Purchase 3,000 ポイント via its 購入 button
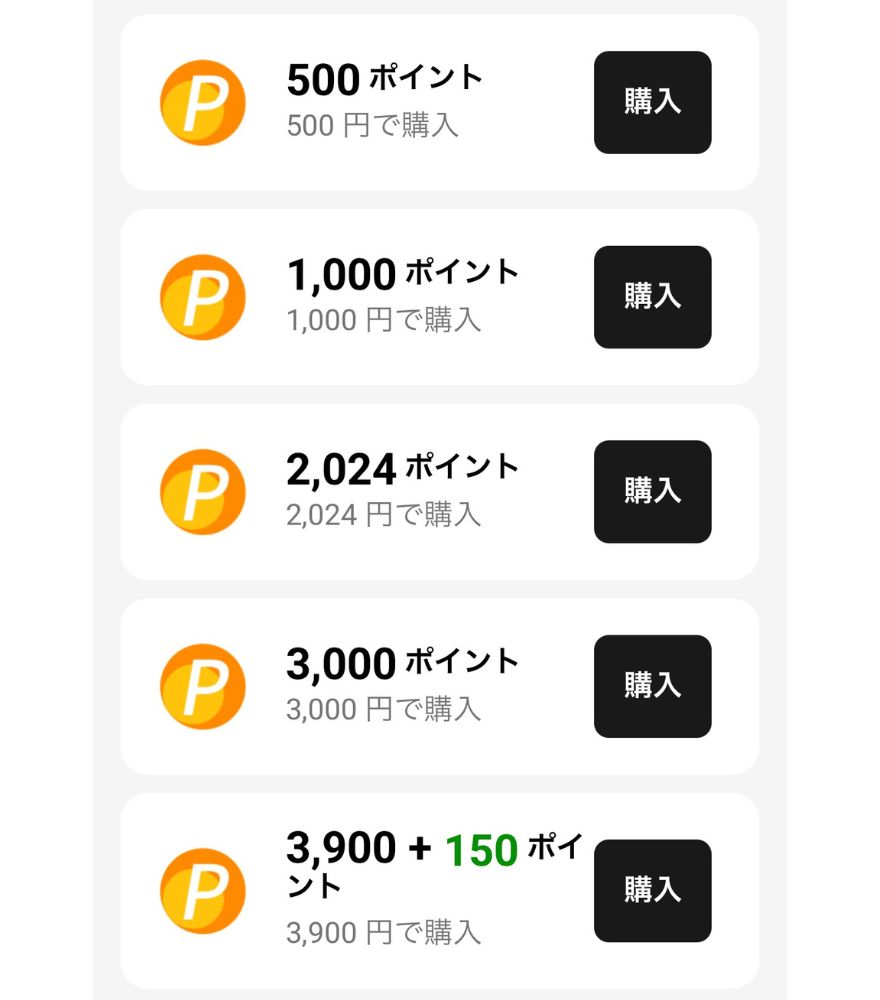 click(652, 687)
